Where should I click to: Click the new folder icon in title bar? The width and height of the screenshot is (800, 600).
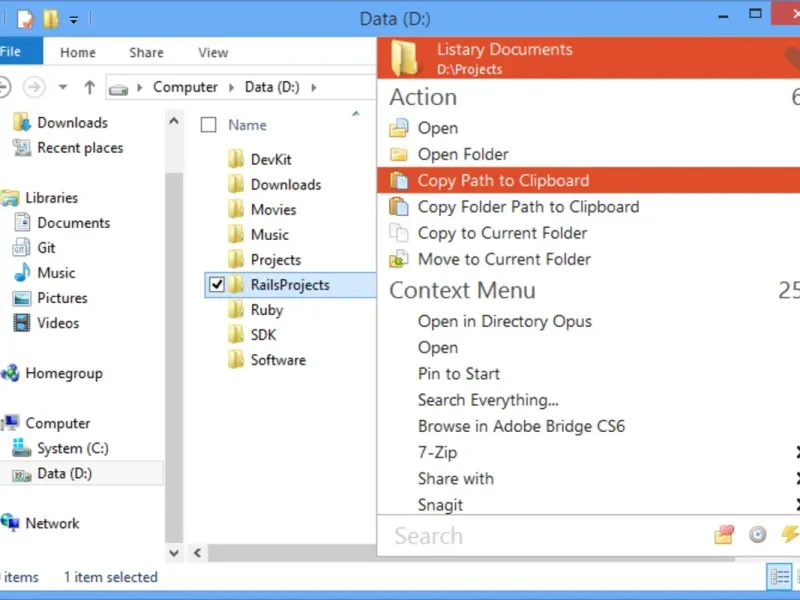click(x=51, y=19)
